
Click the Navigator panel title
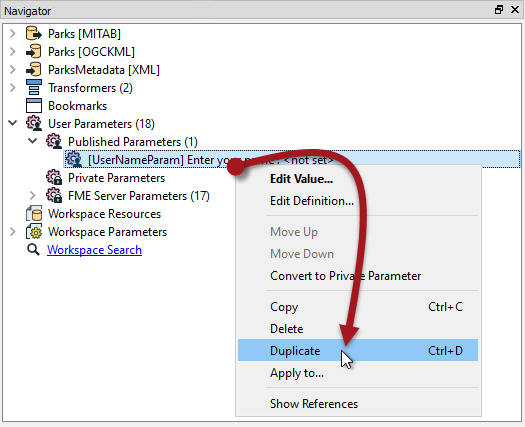(x=27, y=11)
